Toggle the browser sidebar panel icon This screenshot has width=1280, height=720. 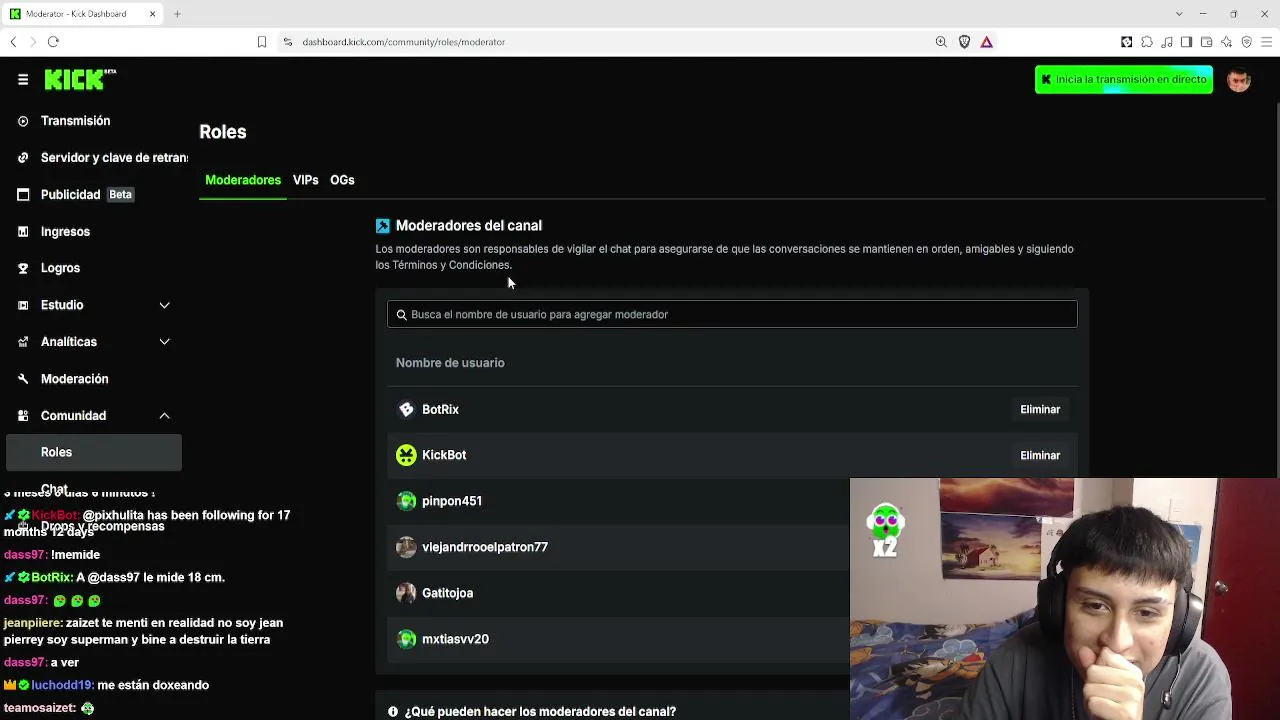[1186, 42]
